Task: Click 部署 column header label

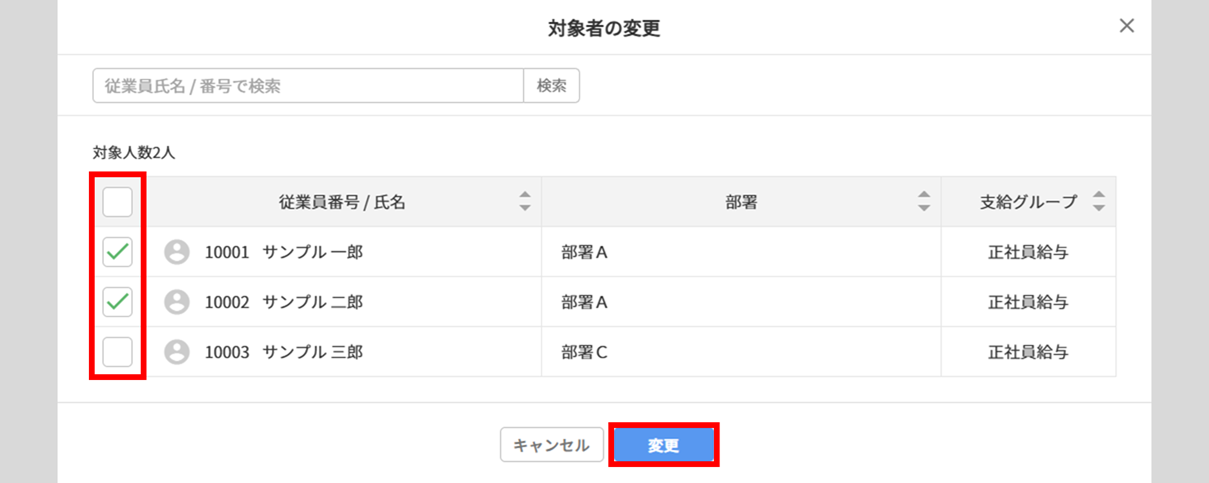Action: [741, 202]
